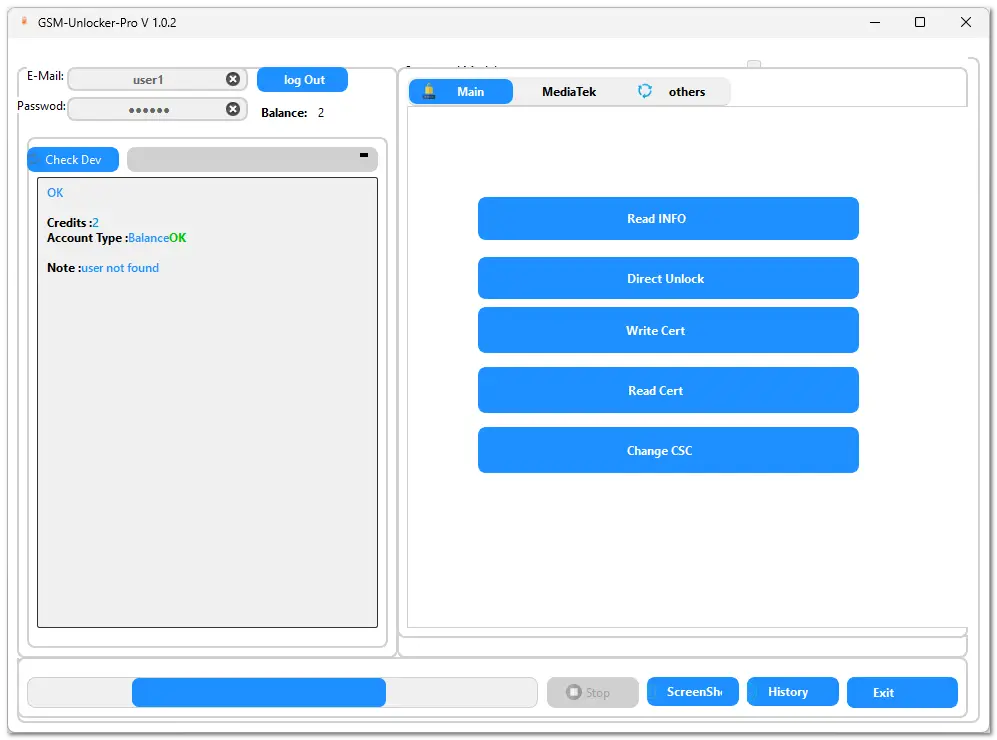
Task: Select the Read Cert button
Action: (667, 390)
